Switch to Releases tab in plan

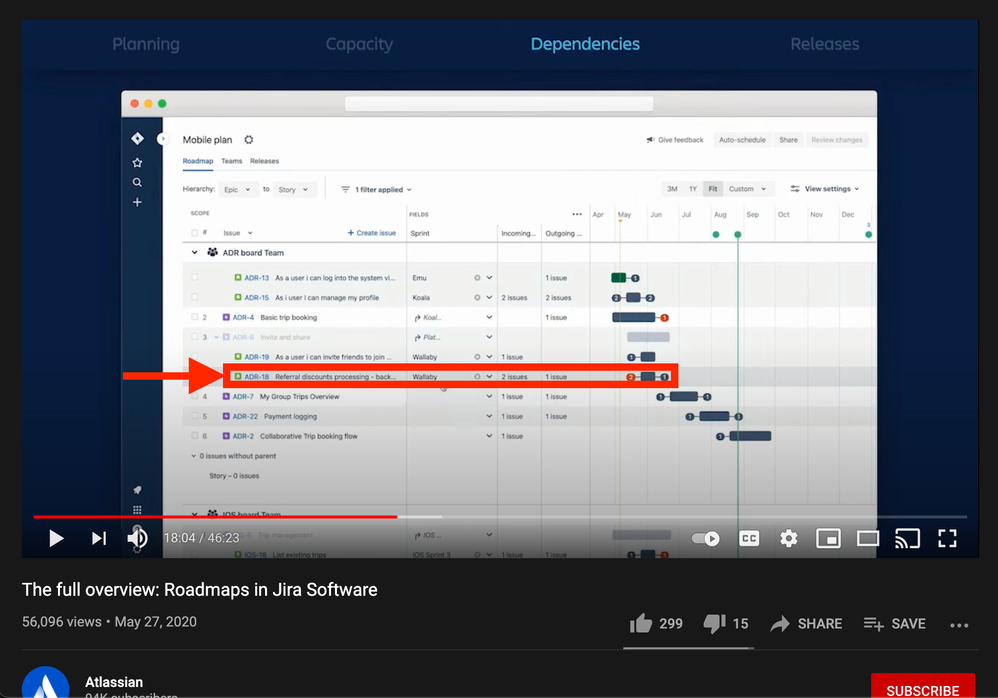[264, 161]
